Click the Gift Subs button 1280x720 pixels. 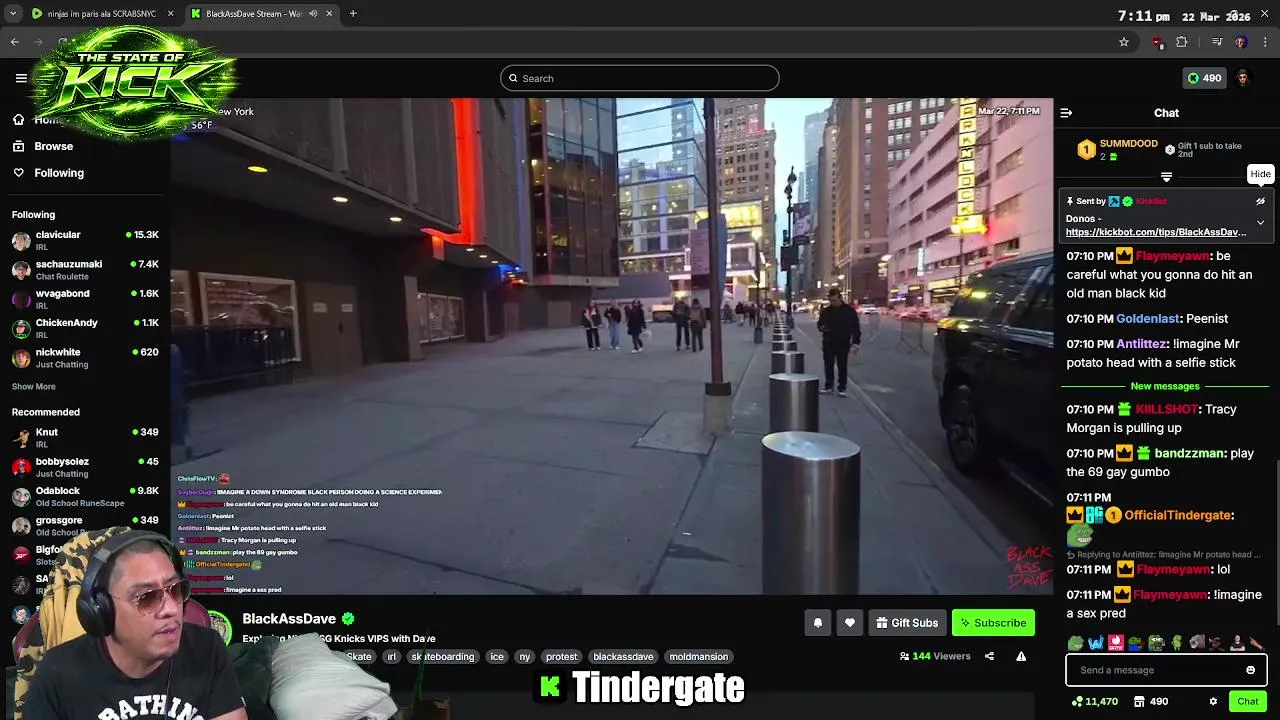(907, 623)
